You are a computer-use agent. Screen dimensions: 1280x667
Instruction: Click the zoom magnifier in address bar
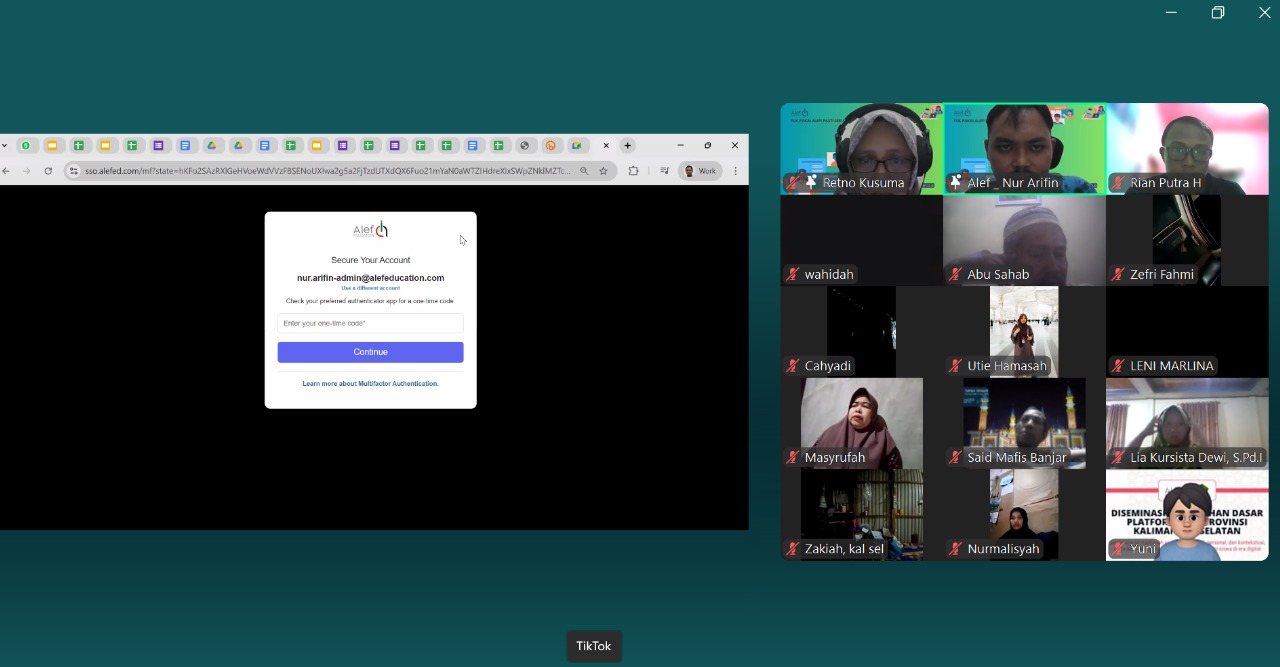[x=584, y=171]
